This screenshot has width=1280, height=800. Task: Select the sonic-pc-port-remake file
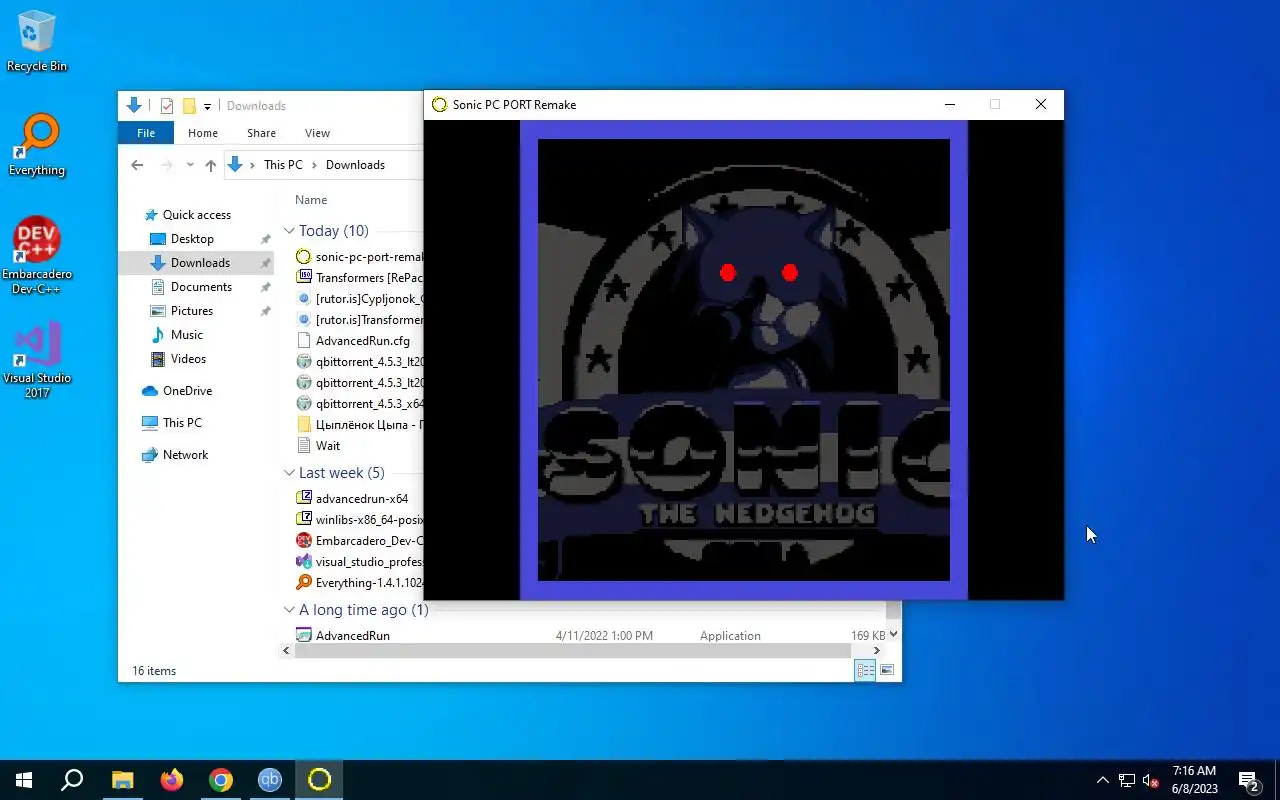[359, 257]
